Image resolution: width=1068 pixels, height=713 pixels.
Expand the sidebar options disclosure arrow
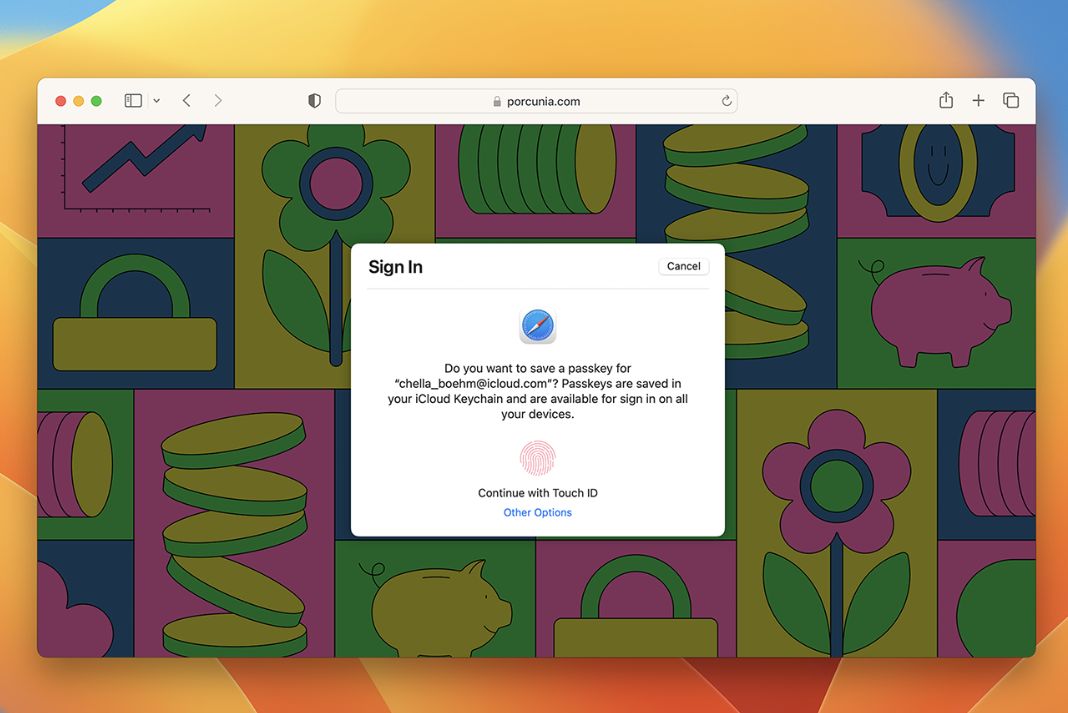[156, 100]
